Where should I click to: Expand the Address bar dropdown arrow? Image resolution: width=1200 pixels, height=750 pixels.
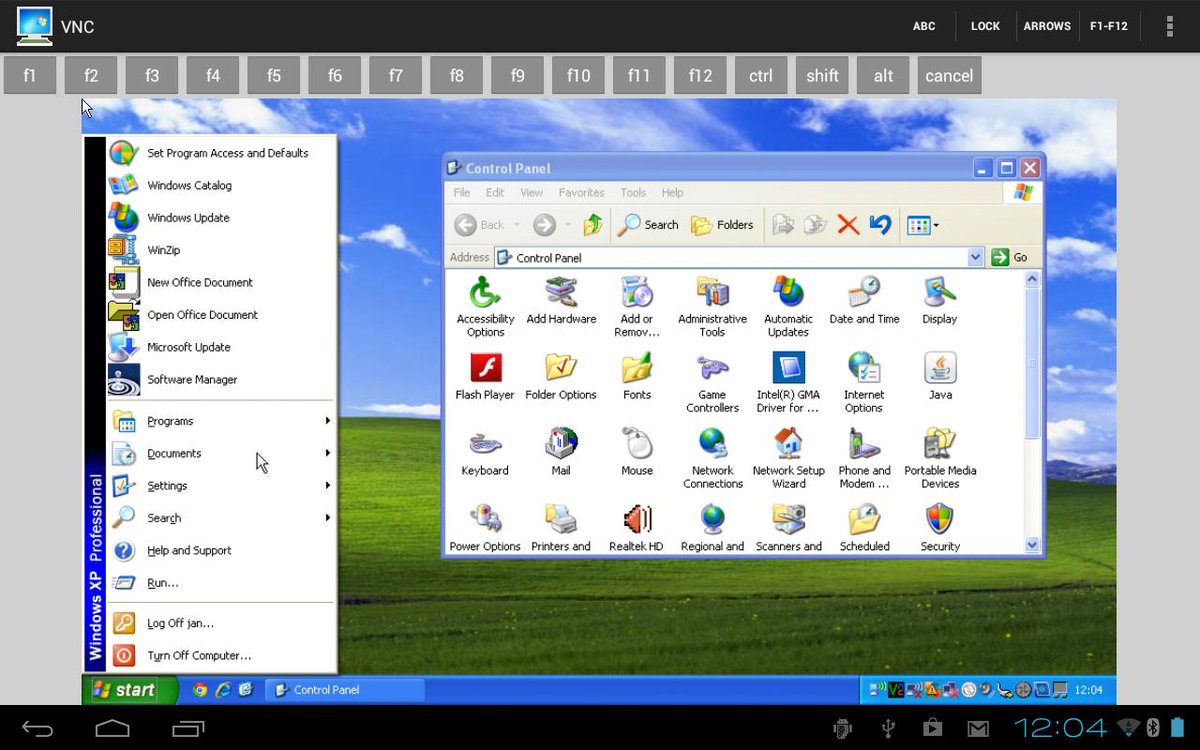(x=976, y=257)
